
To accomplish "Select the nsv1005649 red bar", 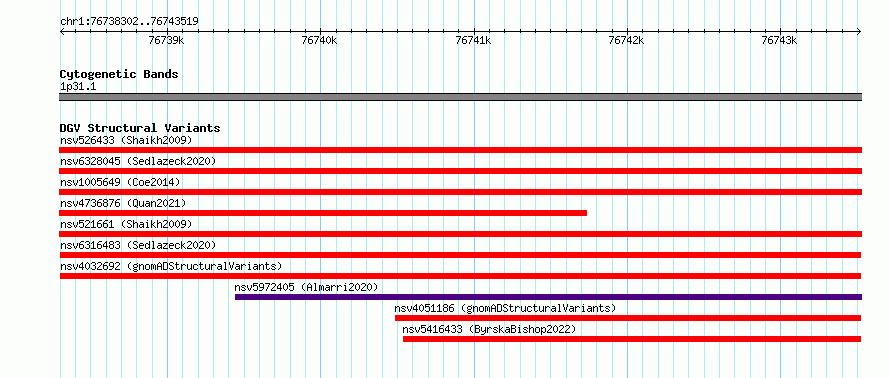I will [x=460, y=192].
